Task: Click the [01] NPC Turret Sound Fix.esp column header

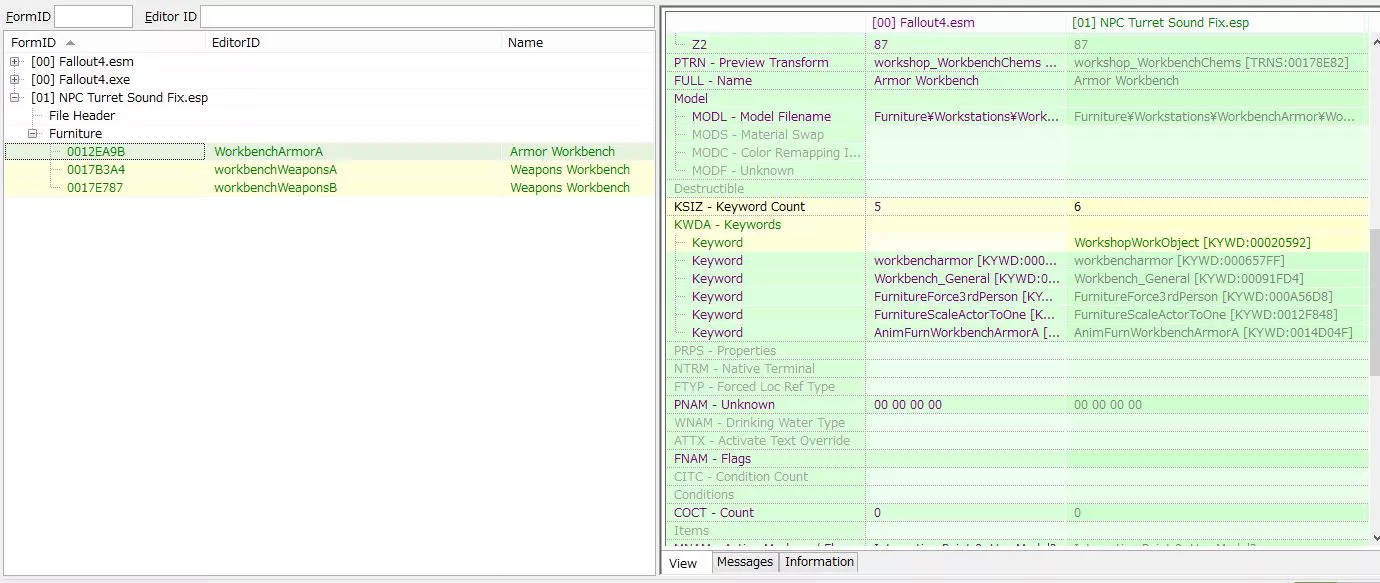Action: (1216, 23)
